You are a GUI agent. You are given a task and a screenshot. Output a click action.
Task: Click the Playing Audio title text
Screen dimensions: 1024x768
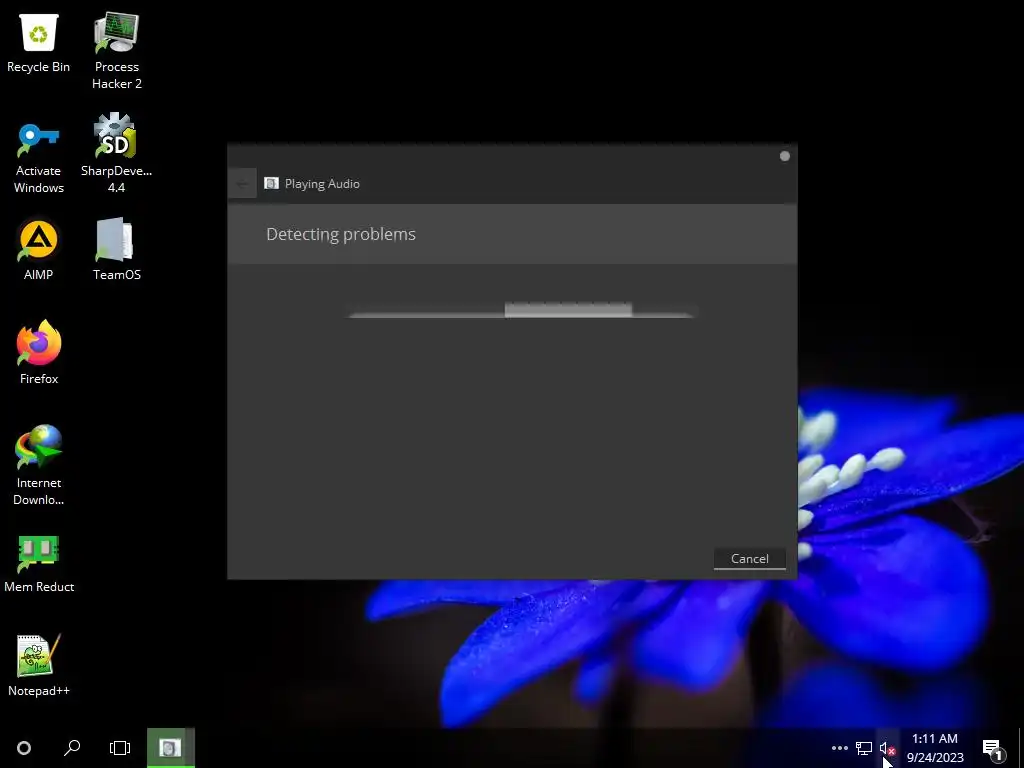pyautogui.click(x=322, y=184)
